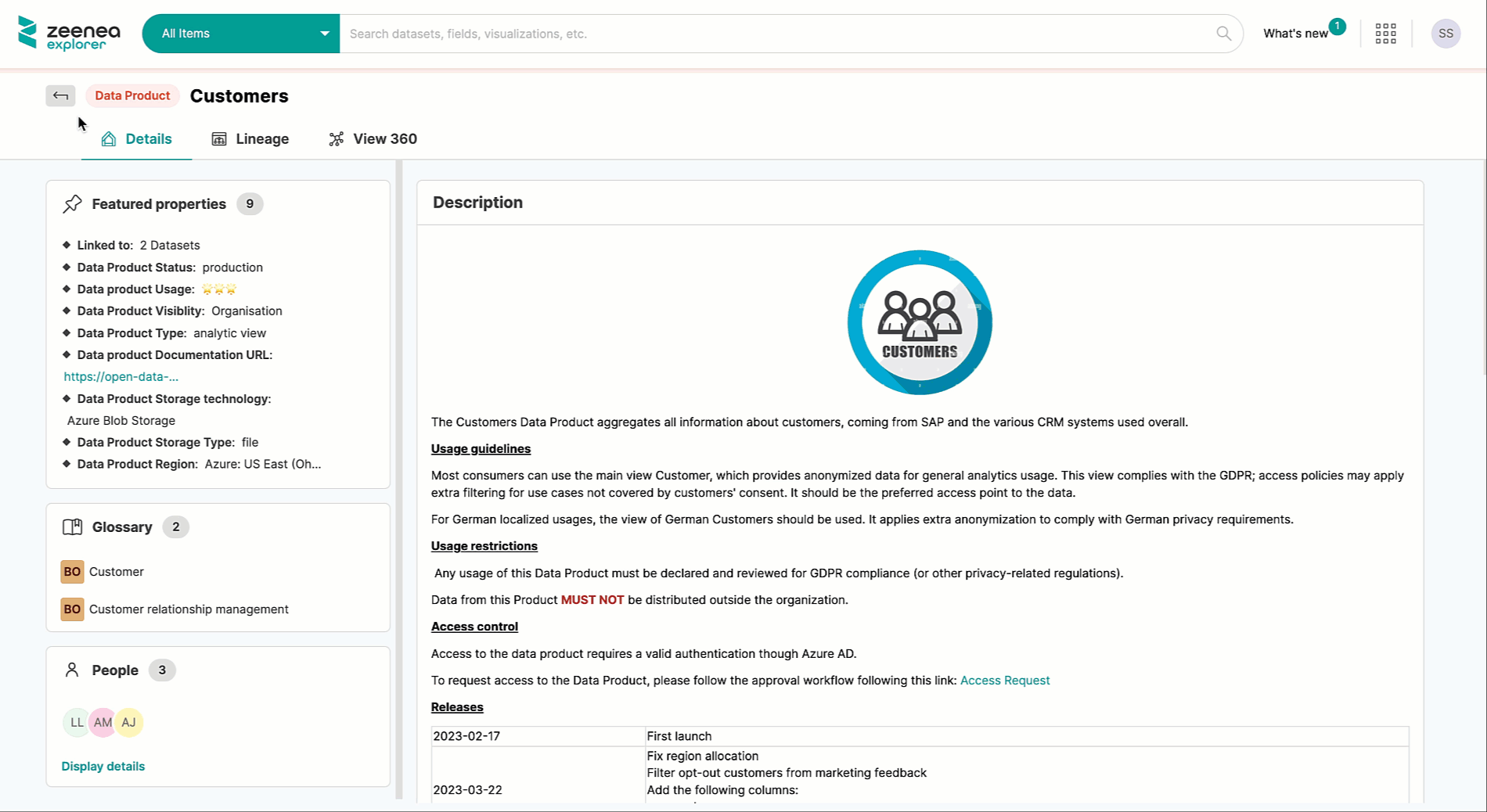Image resolution: width=1487 pixels, height=812 pixels.
Task: Open the apps grid icon
Action: pyautogui.click(x=1385, y=33)
